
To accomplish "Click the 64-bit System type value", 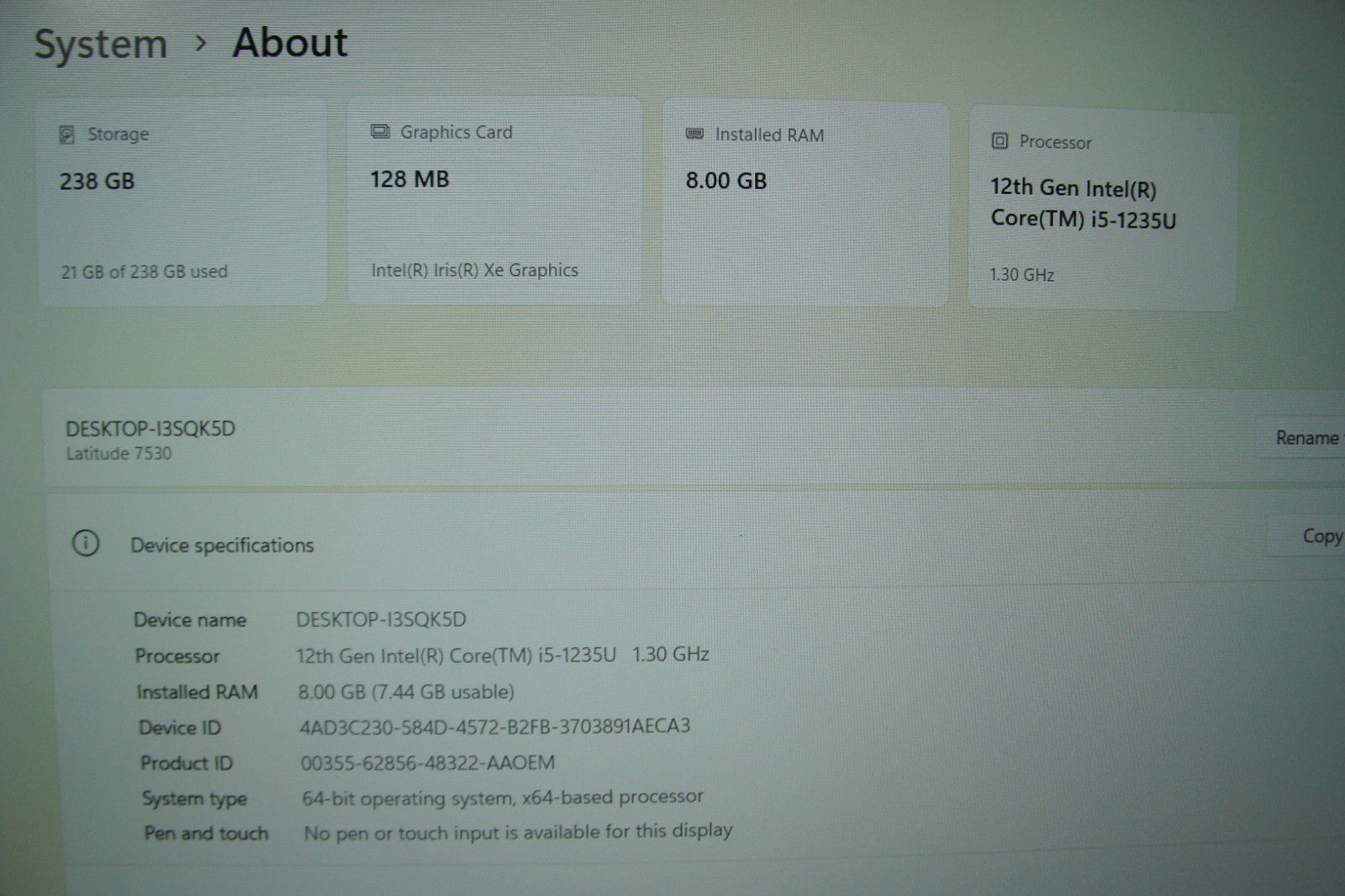I will click(502, 797).
